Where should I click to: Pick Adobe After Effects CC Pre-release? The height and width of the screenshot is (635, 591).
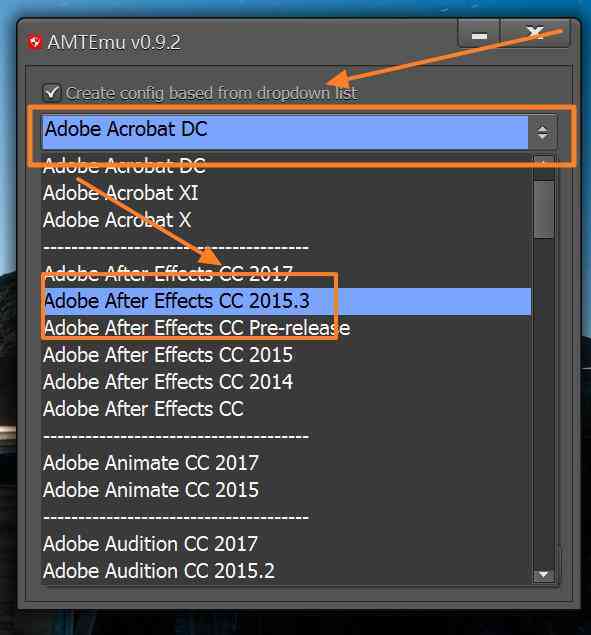286,328
